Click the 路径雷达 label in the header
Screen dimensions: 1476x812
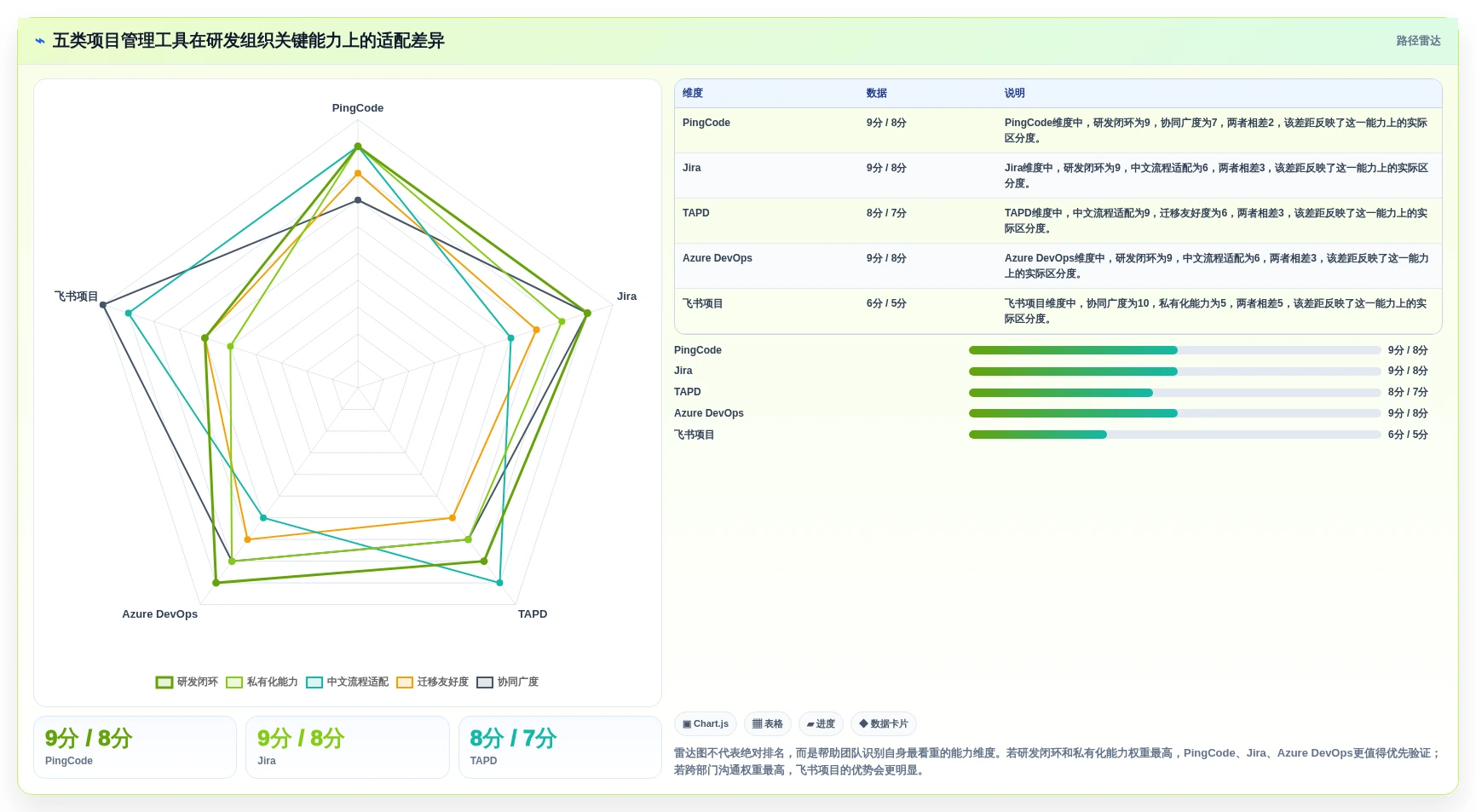(1418, 41)
